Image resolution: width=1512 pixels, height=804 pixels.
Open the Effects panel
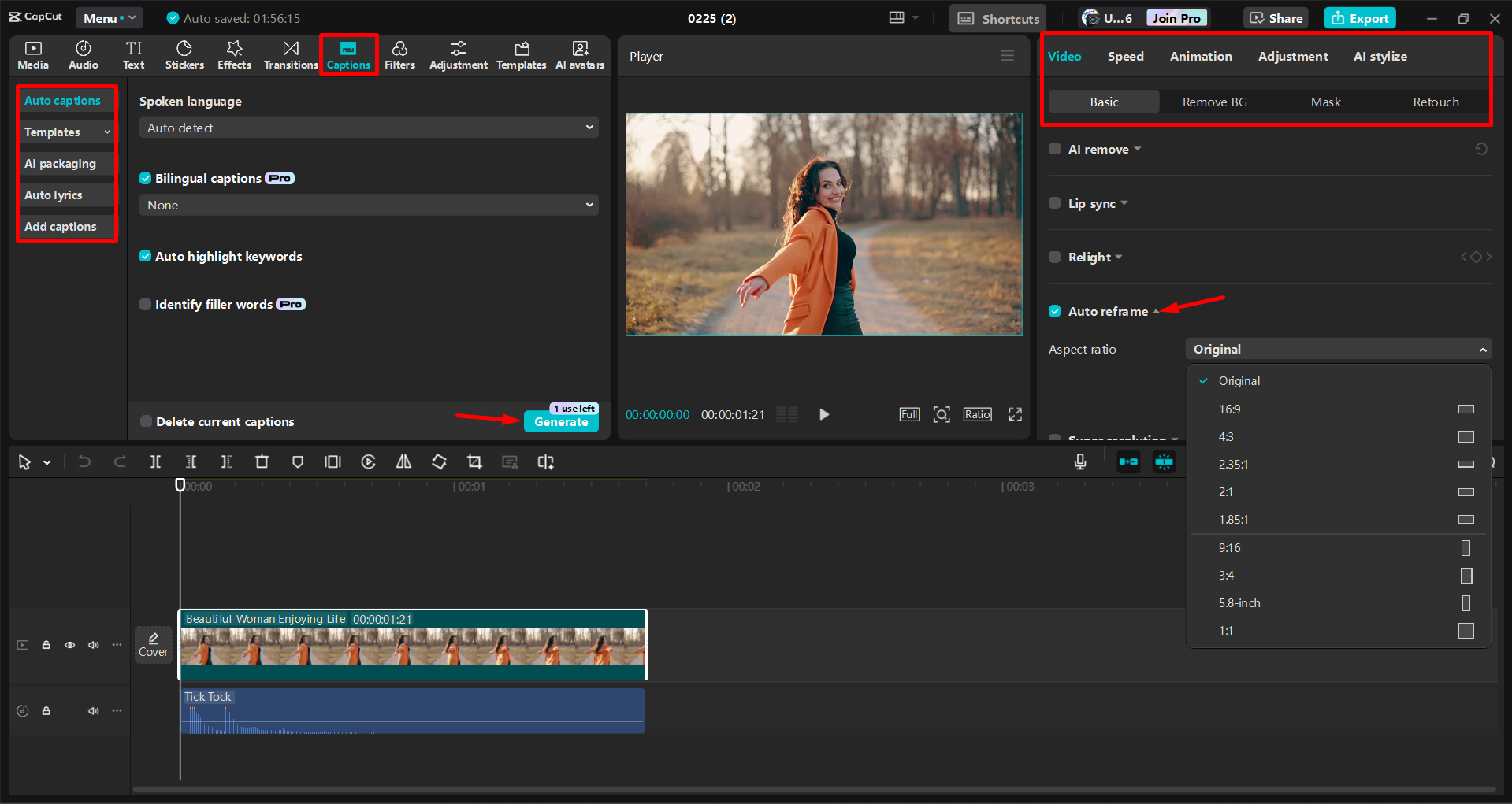[234, 54]
